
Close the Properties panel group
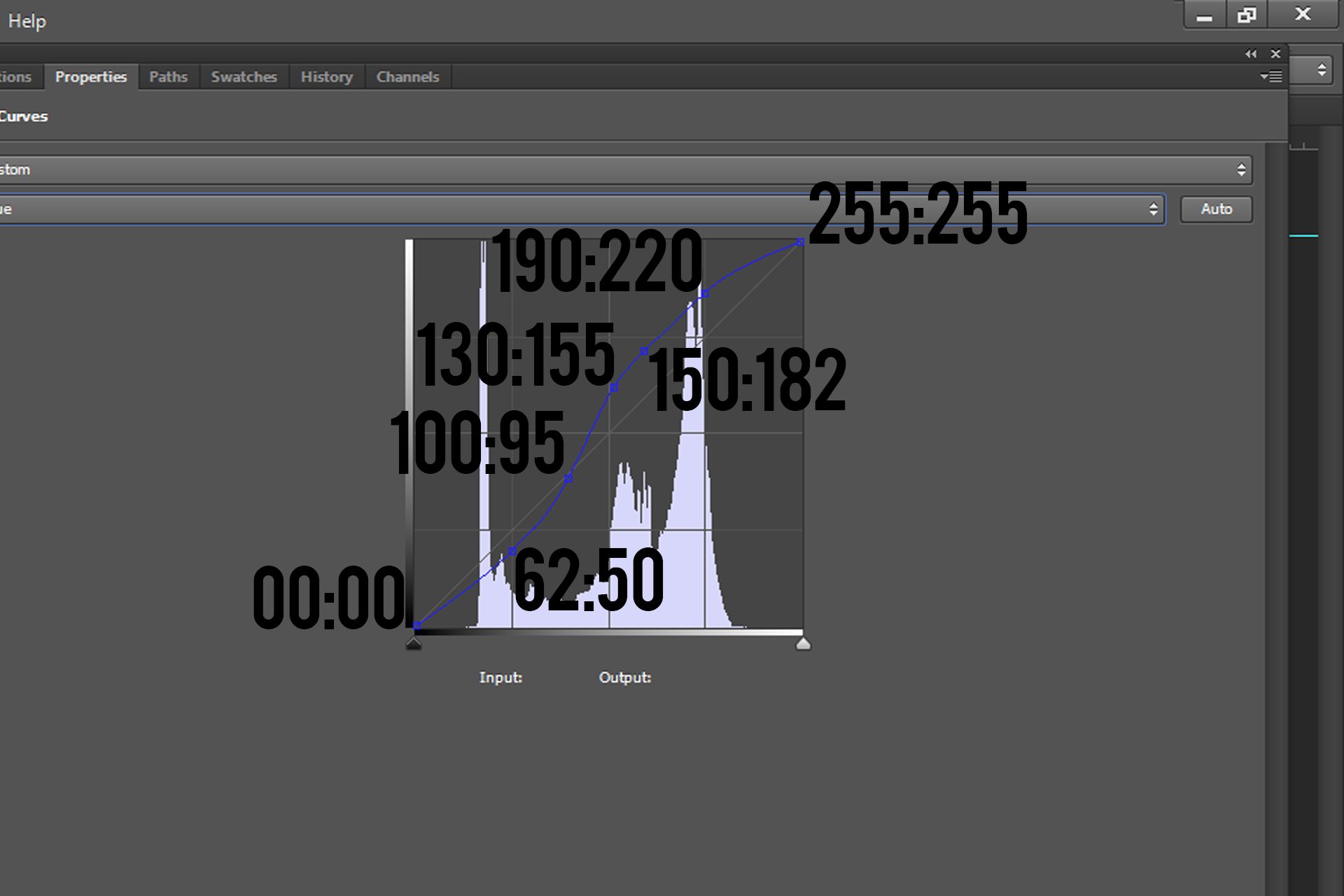click(x=1275, y=54)
